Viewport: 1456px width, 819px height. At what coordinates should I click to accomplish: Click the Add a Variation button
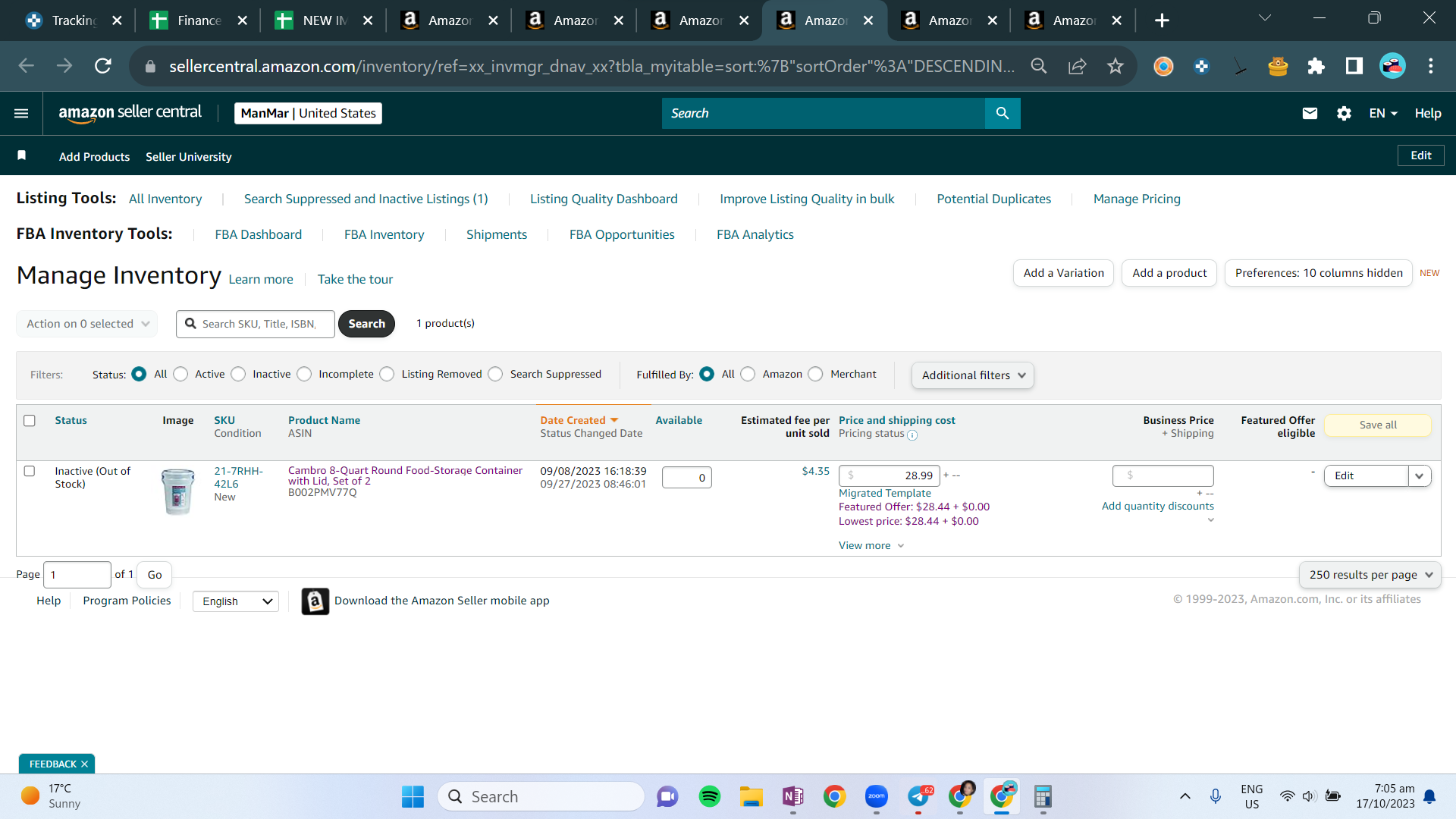pyautogui.click(x=1063, y=273)
